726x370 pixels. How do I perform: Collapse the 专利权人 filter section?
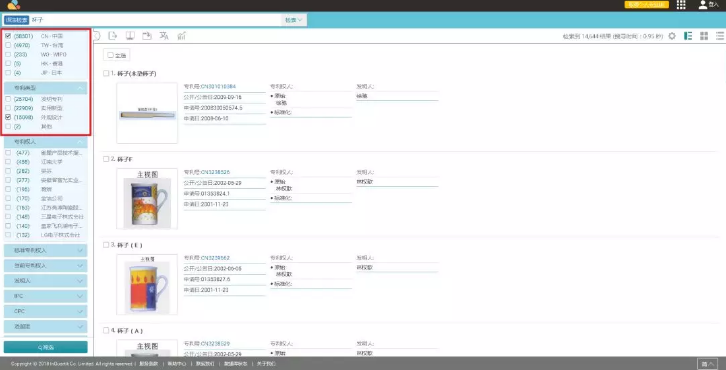click(45, 142)
